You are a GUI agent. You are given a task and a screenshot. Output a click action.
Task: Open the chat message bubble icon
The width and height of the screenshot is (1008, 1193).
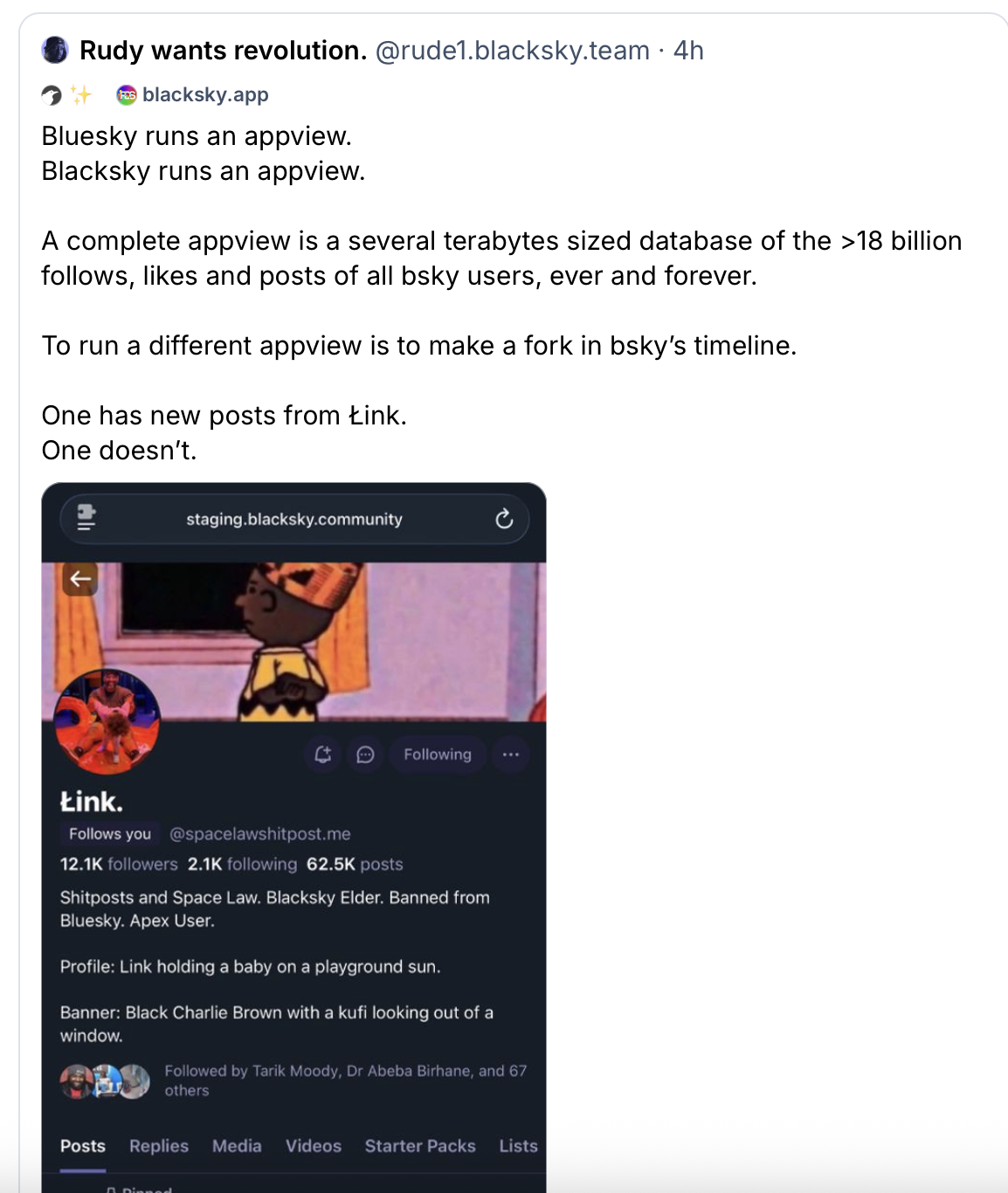(365, 755)
